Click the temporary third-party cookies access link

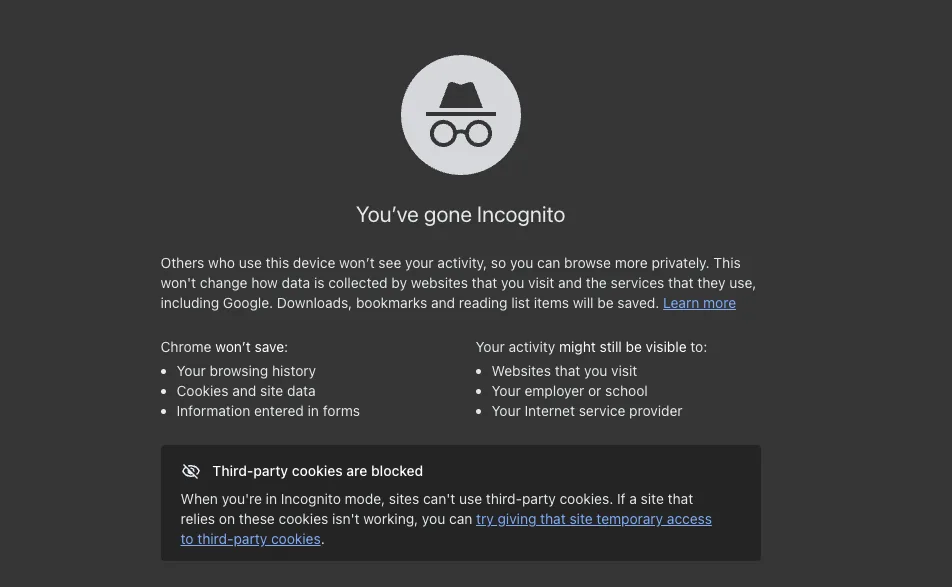(x=593, y=519)
